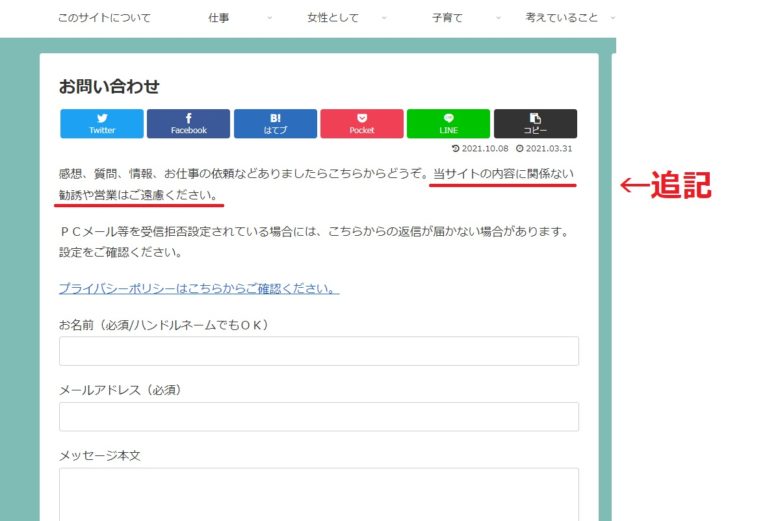This screenshot has width=780, height=521.
Task: Click the clock icon before 2021.03.31
Action: (519, 148)
